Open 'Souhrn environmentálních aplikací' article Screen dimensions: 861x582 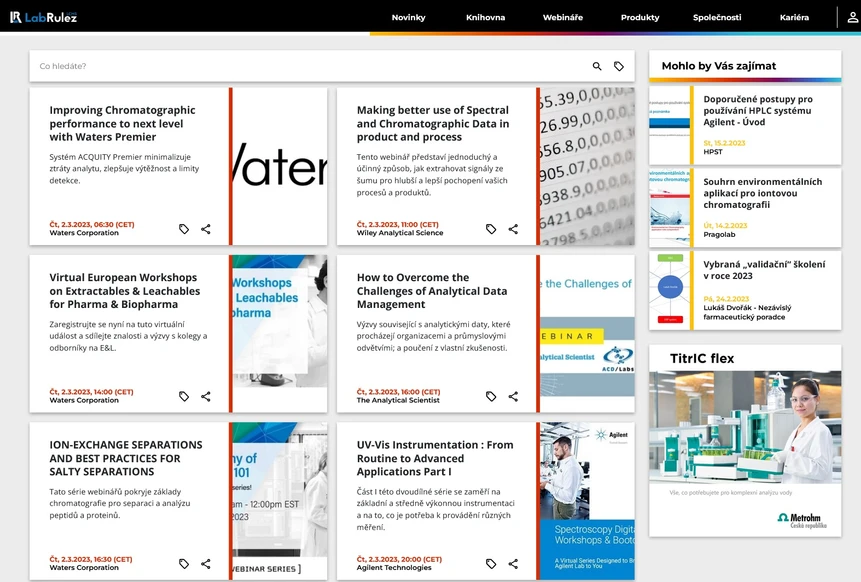[763, 193]
